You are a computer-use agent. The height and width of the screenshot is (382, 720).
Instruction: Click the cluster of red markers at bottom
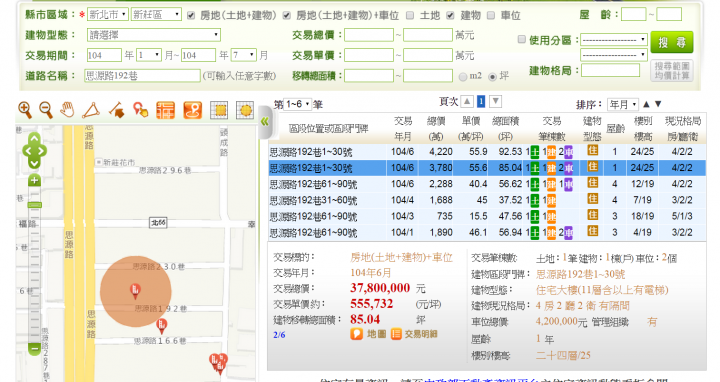[x=219, y=363]
